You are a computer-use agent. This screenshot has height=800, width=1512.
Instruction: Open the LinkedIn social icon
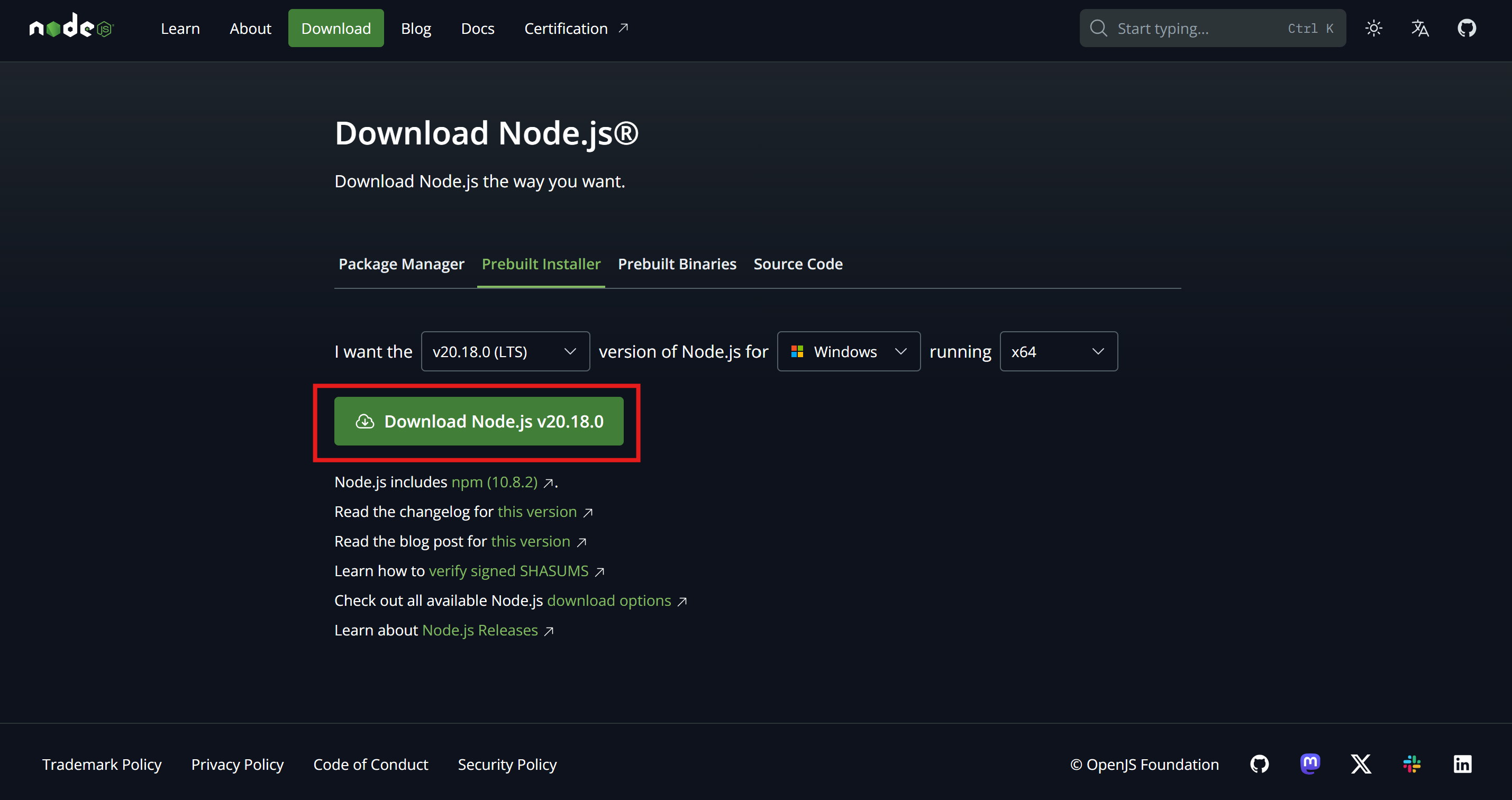pyautogui.click(x=1462, y=763)
